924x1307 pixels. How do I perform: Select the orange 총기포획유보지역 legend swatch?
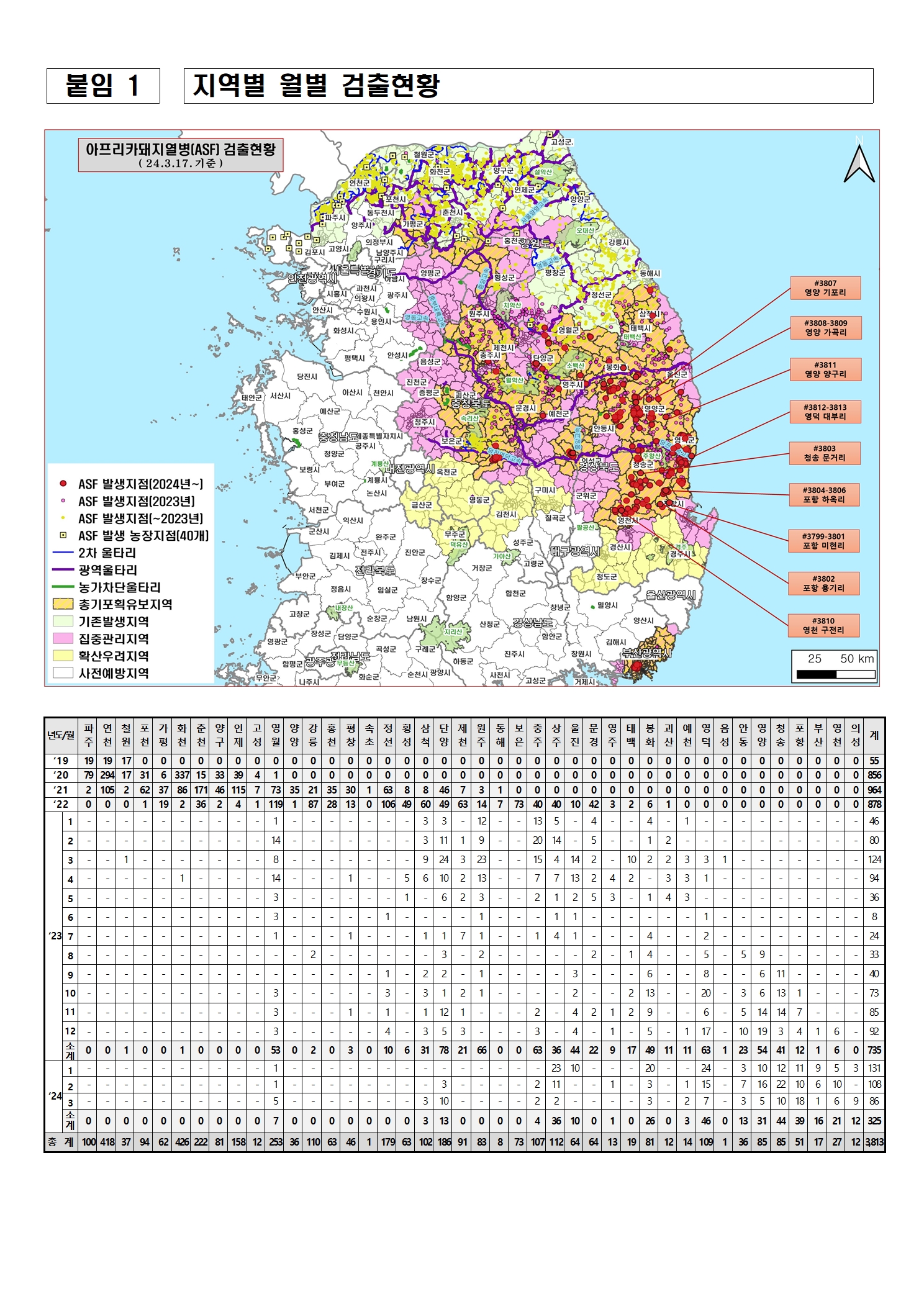coord(63,604)
